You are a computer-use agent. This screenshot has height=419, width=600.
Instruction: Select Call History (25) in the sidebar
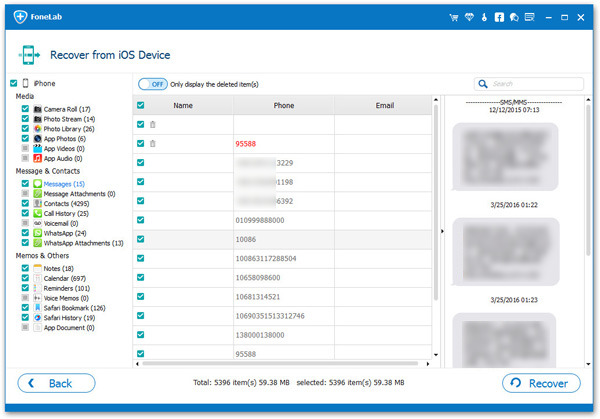tap(66, 214)
